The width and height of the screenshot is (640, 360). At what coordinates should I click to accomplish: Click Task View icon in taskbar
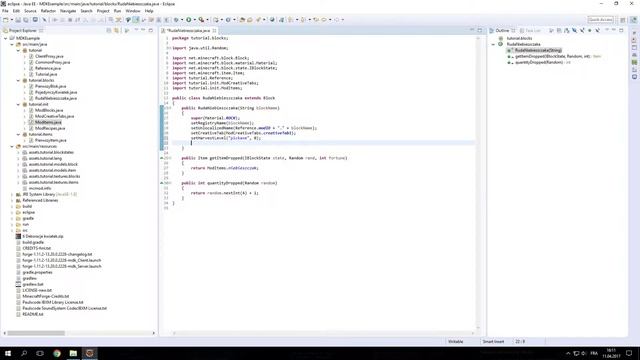click(40, 353)
